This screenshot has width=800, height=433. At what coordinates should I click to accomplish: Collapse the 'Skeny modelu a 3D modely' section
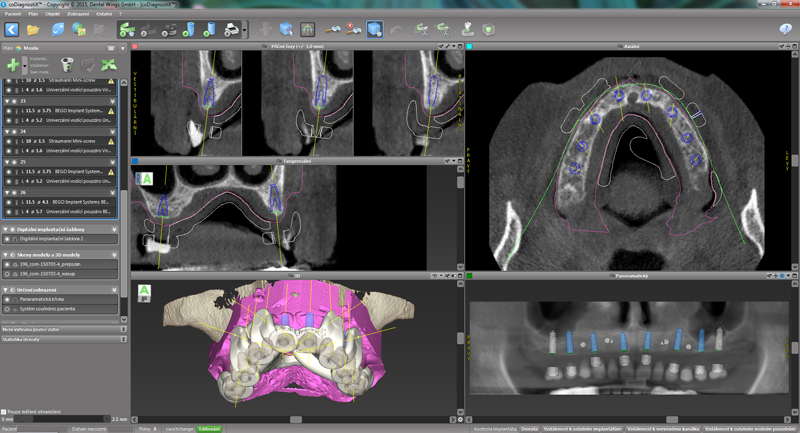[5, 255]
